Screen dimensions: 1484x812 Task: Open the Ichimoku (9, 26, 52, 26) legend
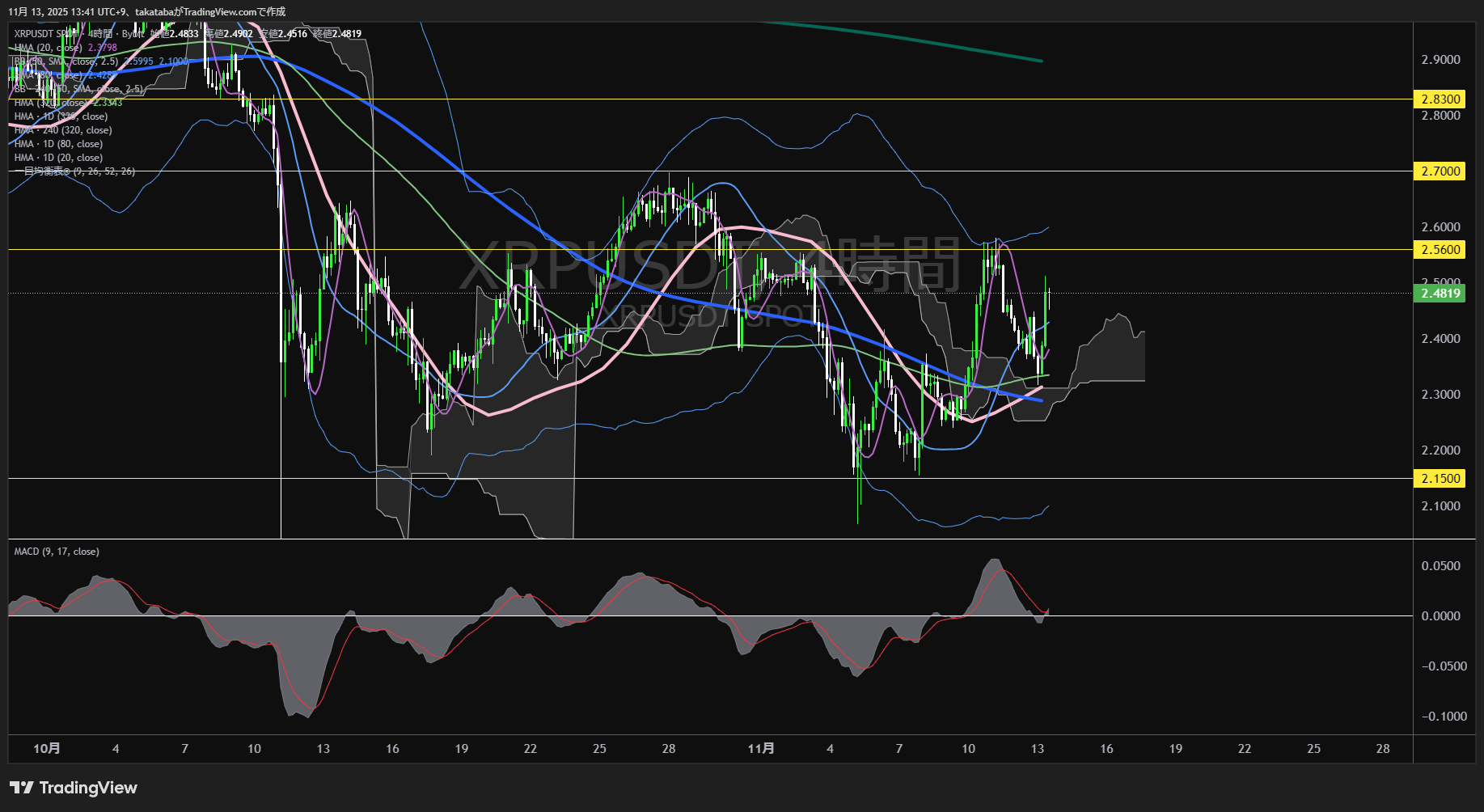pos(74,171)
